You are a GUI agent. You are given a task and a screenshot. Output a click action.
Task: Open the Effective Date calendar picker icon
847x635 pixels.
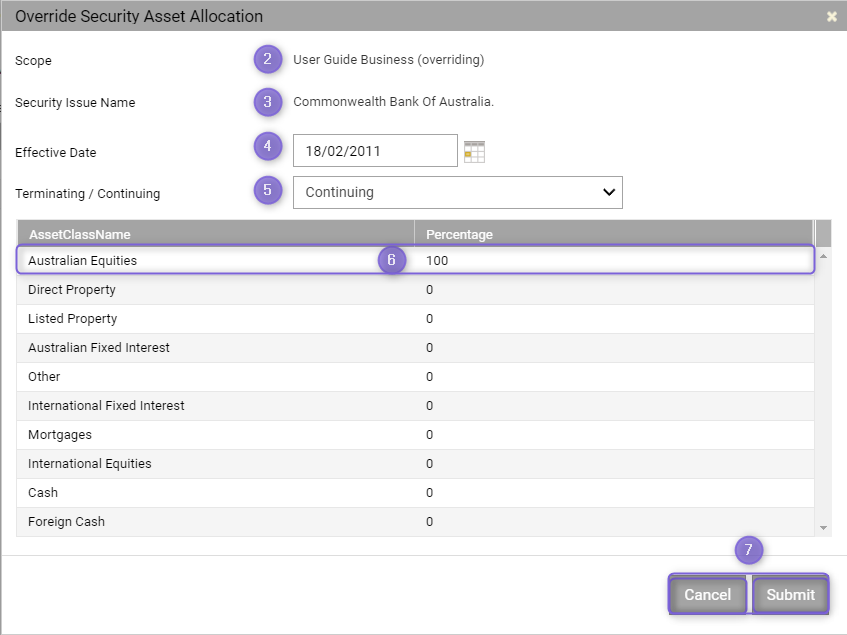474,152
